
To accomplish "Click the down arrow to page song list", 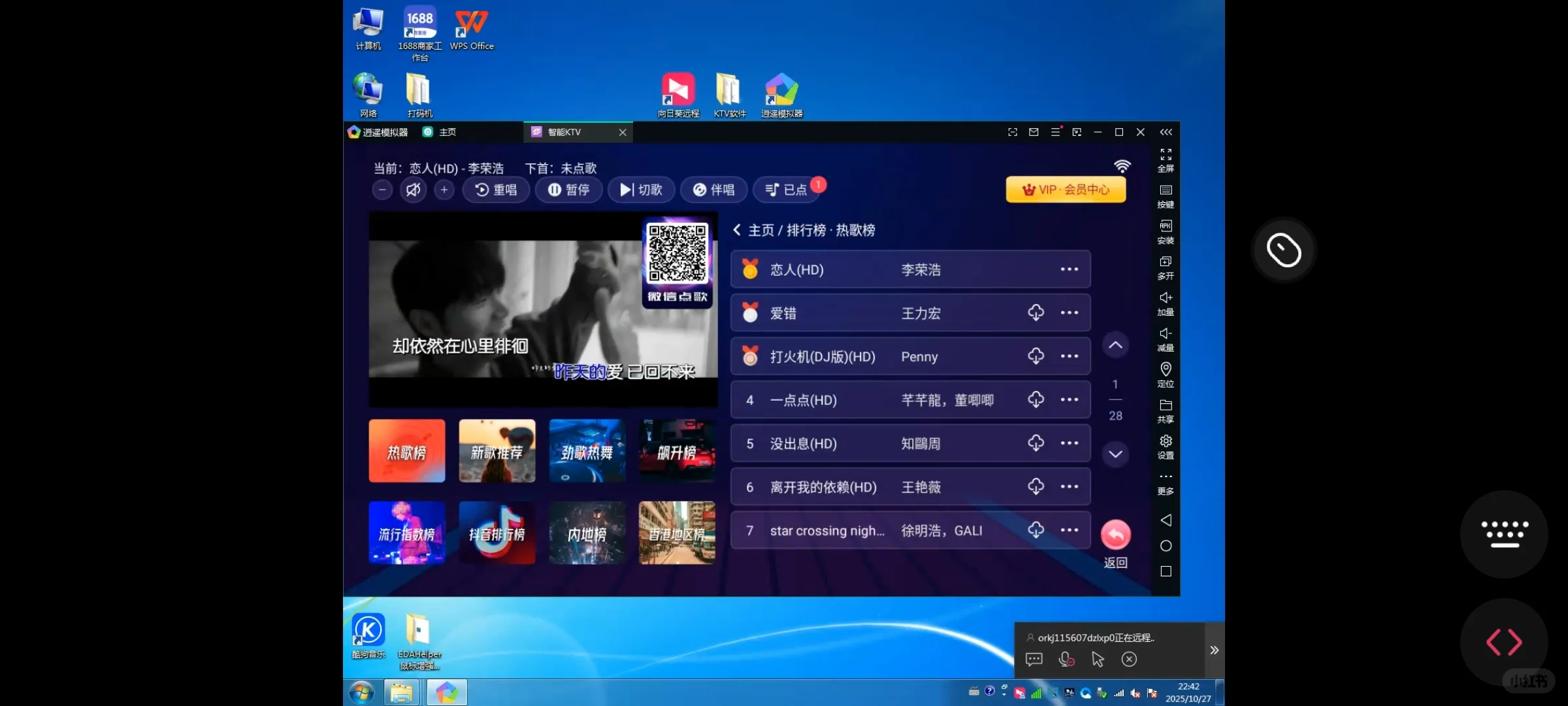I will [1115, 454].
